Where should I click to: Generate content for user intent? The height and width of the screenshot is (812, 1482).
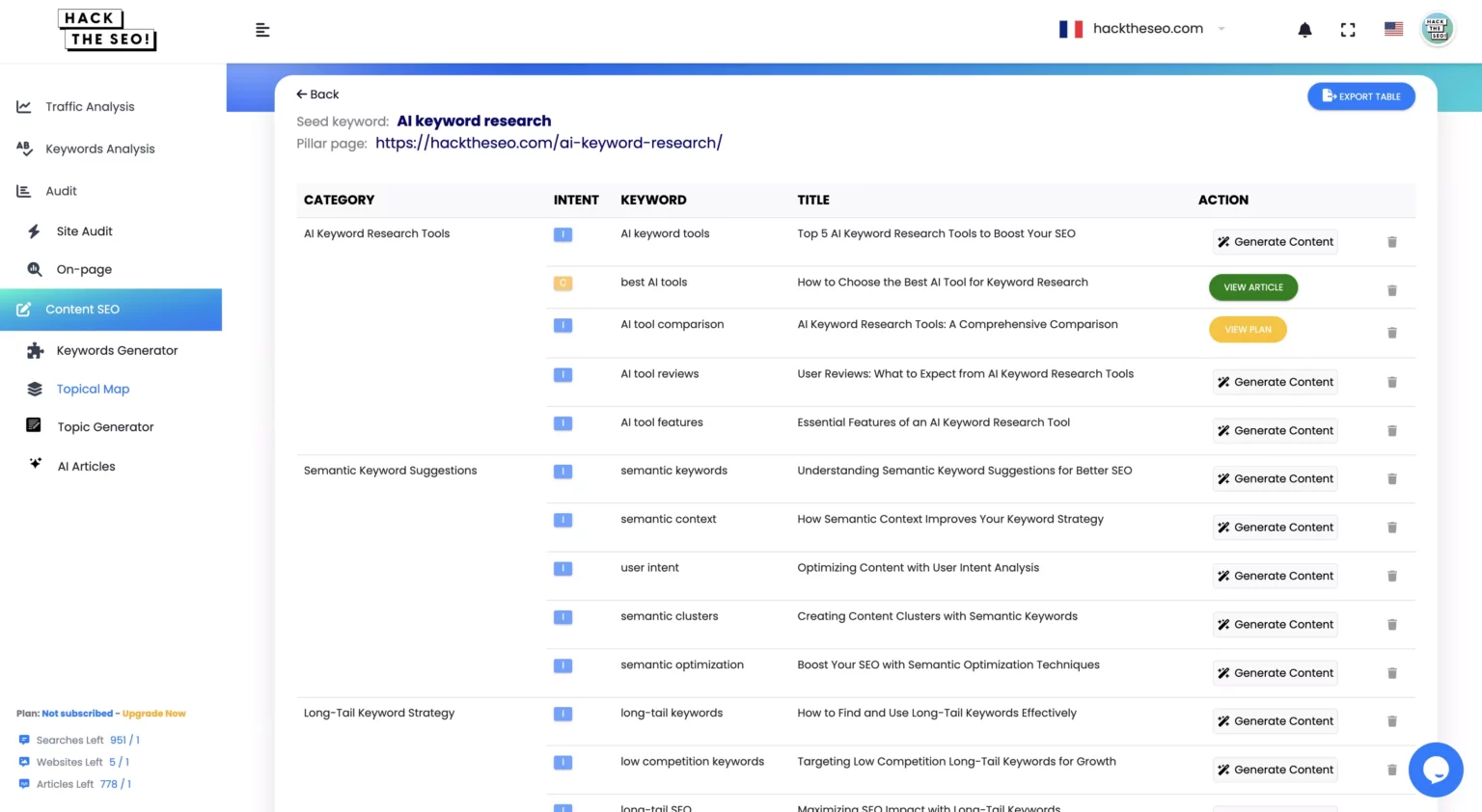pos(1275,576)
